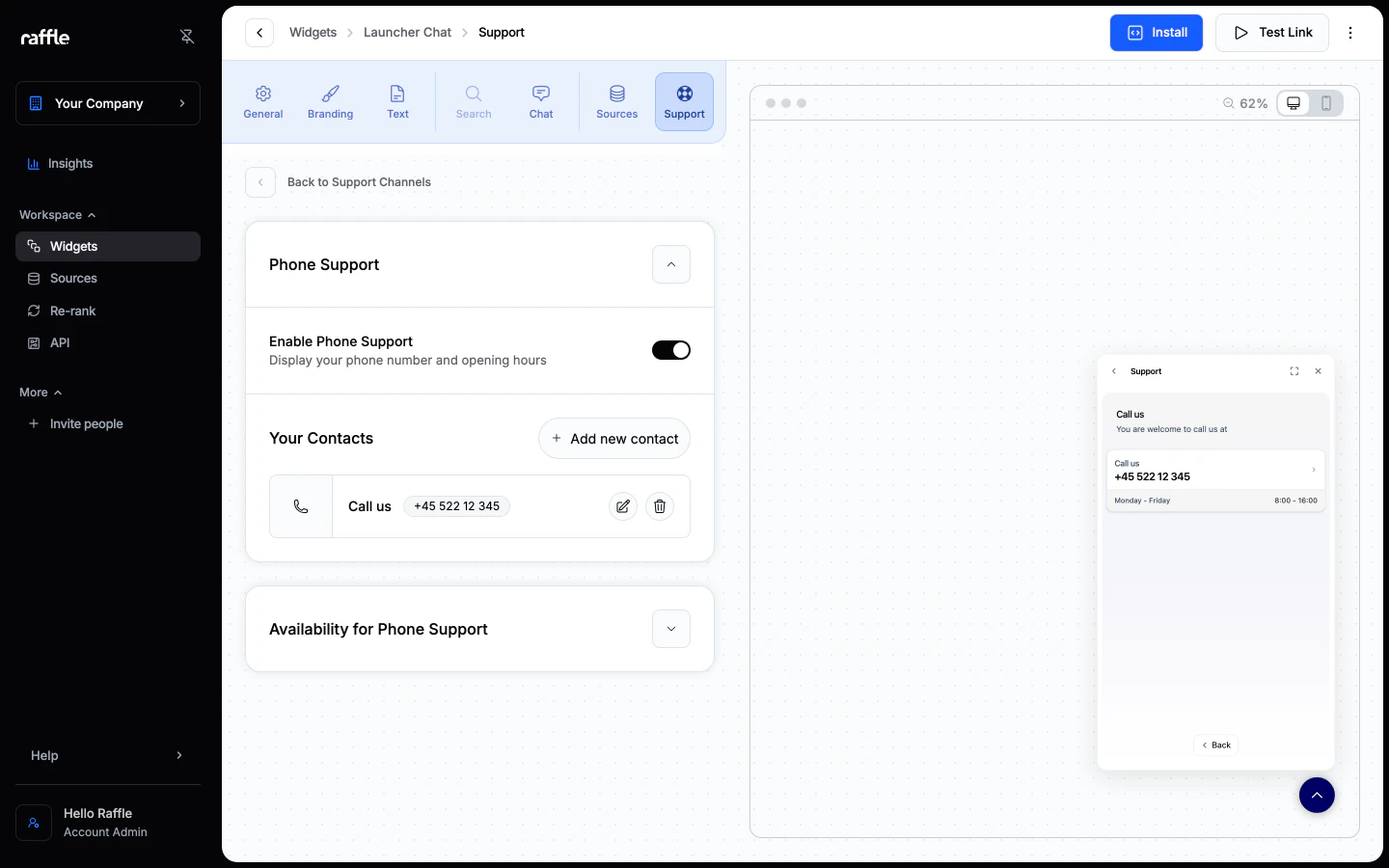
Task: Close the Support preview widget
Action: click(1319, 371)
